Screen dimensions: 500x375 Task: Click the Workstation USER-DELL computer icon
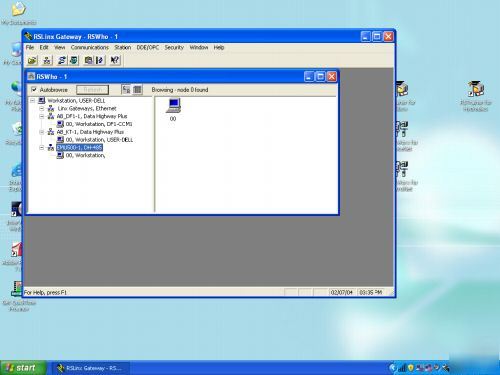[x=42, y=100]
